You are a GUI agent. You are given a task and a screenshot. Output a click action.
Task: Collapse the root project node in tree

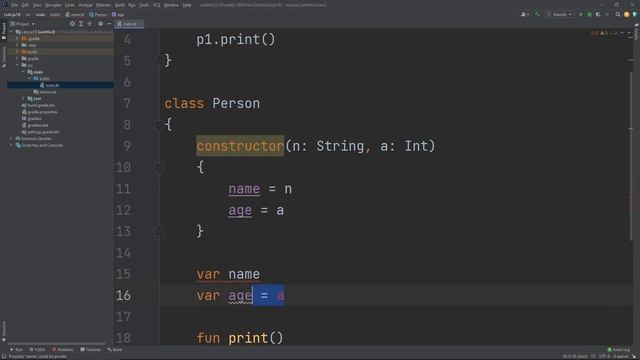click(x=12, y=32)
